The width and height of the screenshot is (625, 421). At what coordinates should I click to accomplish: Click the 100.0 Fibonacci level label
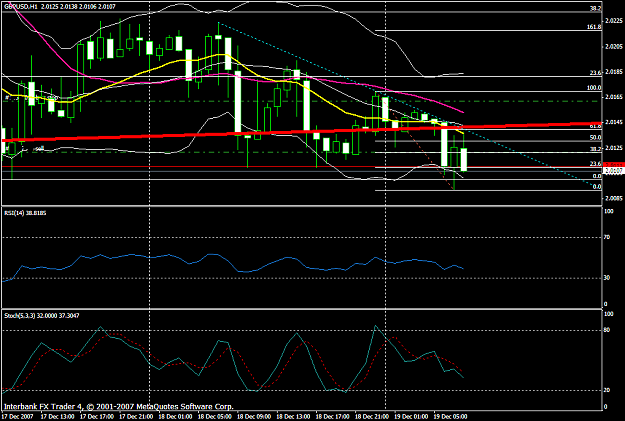594,88
